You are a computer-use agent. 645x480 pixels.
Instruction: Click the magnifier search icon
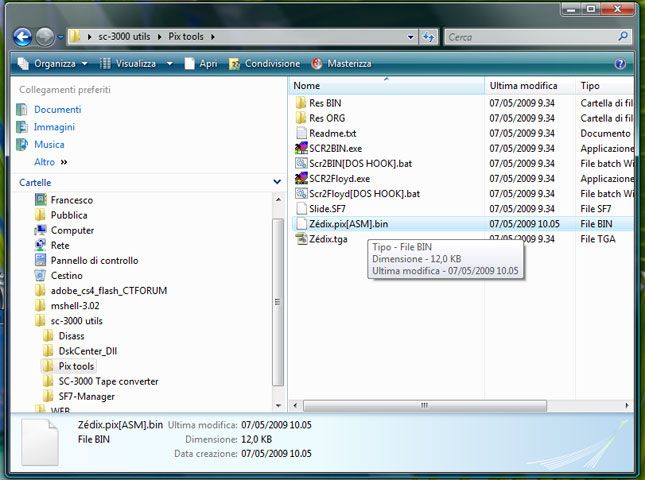pos(623,37)
